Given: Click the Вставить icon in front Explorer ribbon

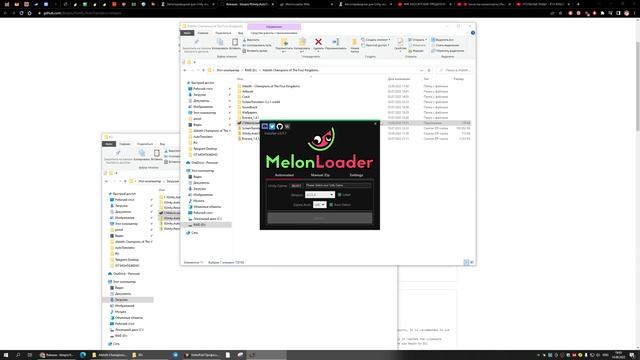Looking at the screenshot, I should point(235,44).
